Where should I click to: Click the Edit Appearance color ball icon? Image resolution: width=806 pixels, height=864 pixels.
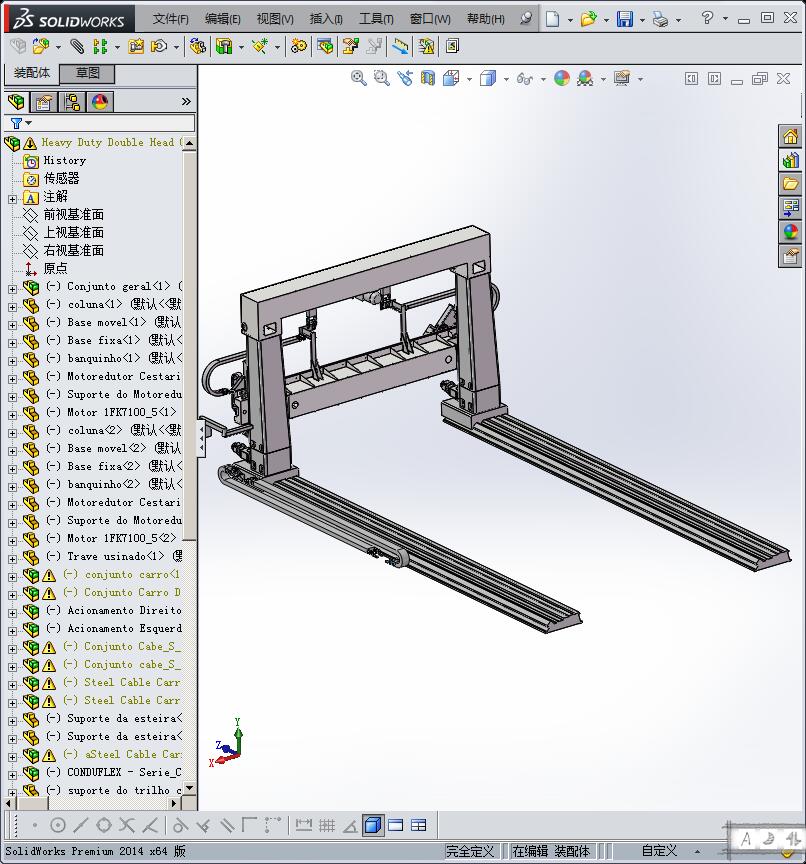click(x=562, y=78)
